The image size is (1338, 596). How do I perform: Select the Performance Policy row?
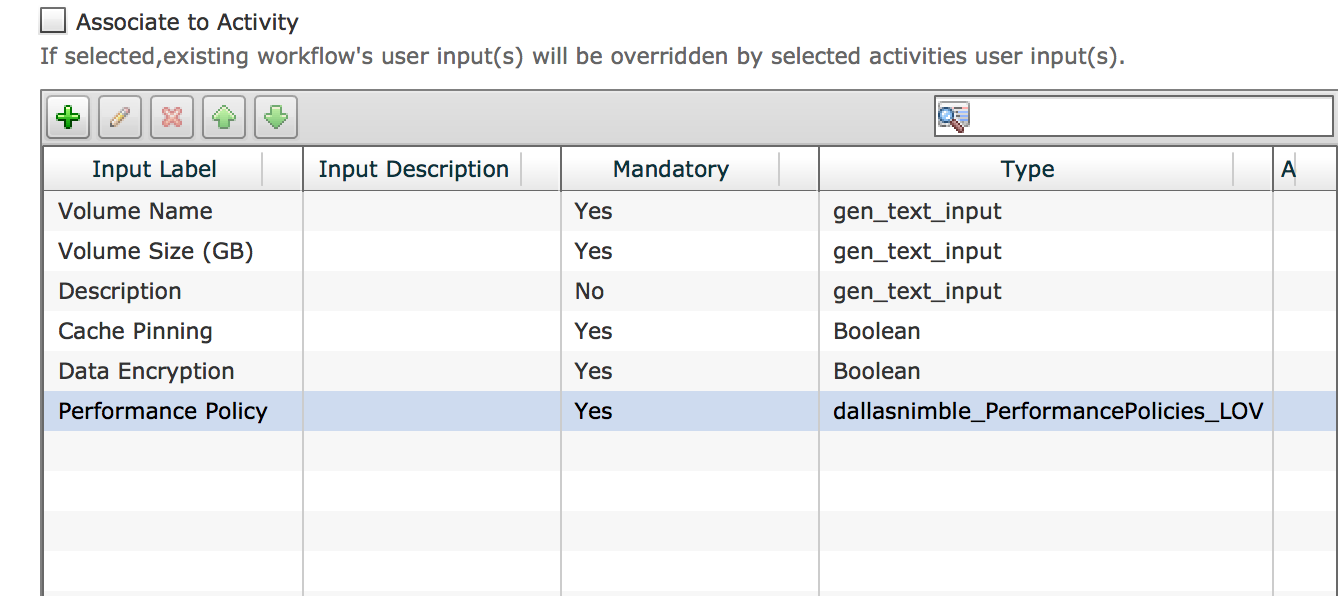(690, 411)
